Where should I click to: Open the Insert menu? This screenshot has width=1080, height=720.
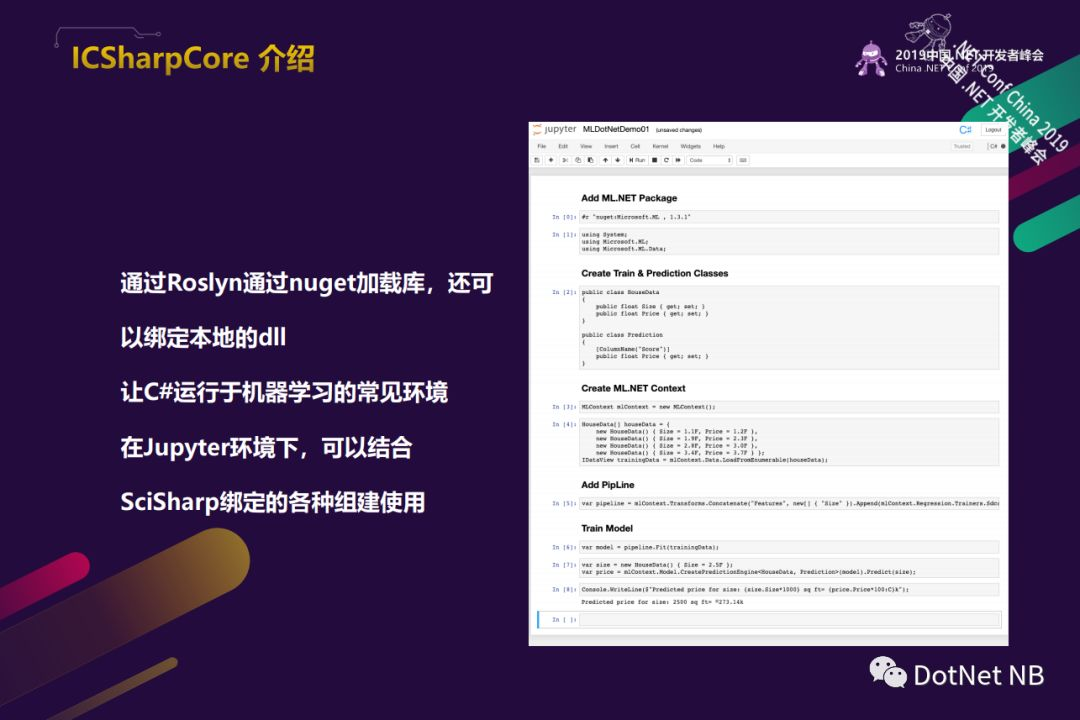point(612,146)
